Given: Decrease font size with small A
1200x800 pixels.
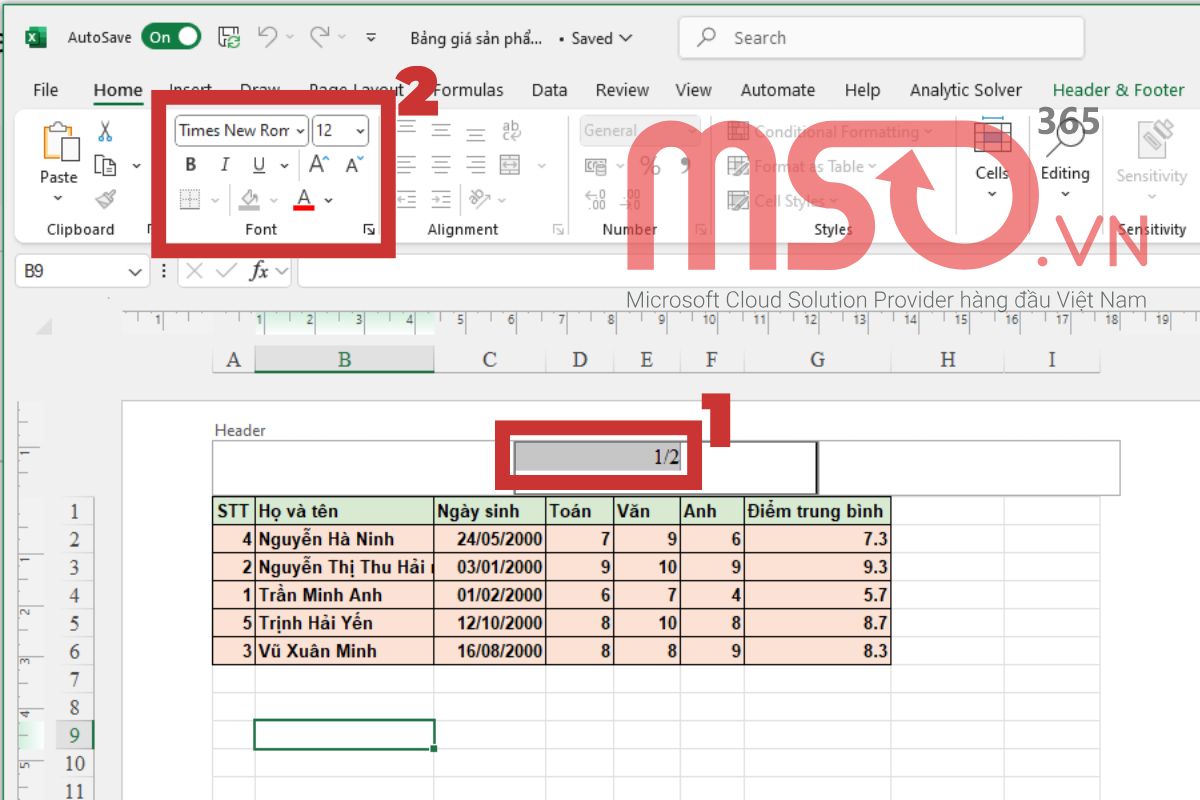Looking at the screenshot, I should tap(354, 165).
